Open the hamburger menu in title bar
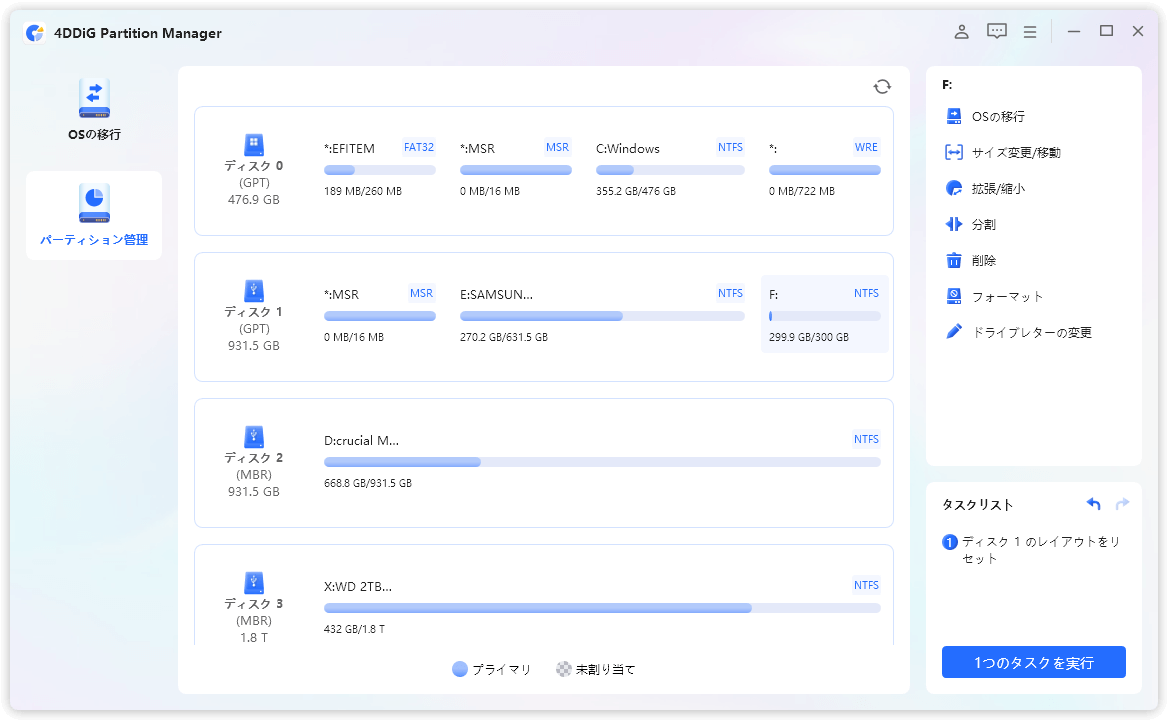The height and width of the screenshot is (720, 1168). [x=1030, y=32]
